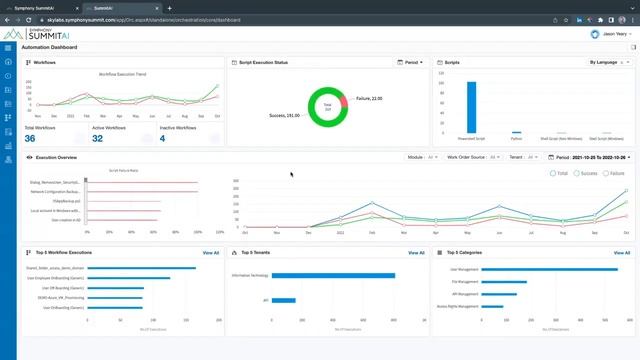
Task: Reload the page with browser refresh icon
Action: (29, 20)
